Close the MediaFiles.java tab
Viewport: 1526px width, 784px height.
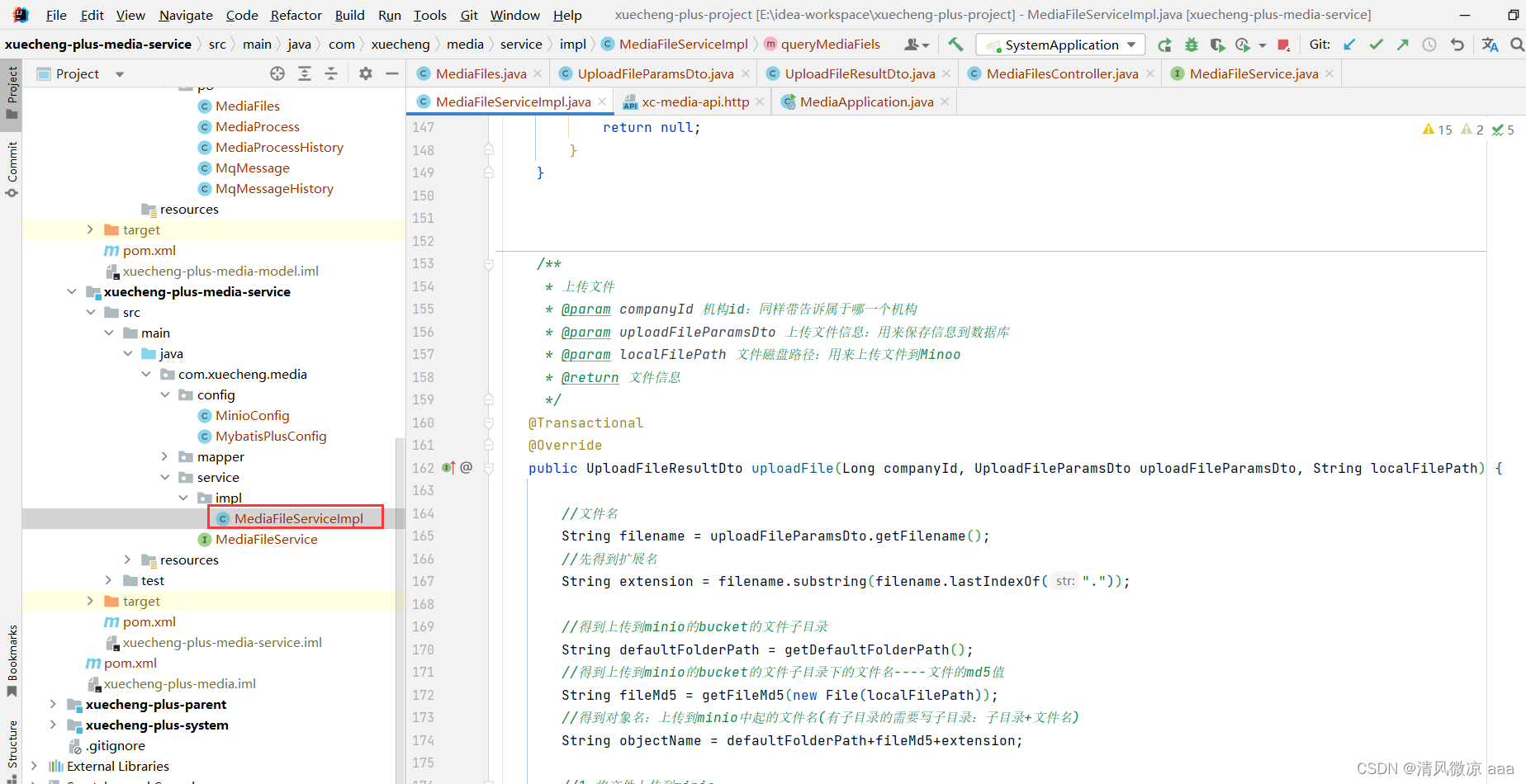click(x=538, y=73)
